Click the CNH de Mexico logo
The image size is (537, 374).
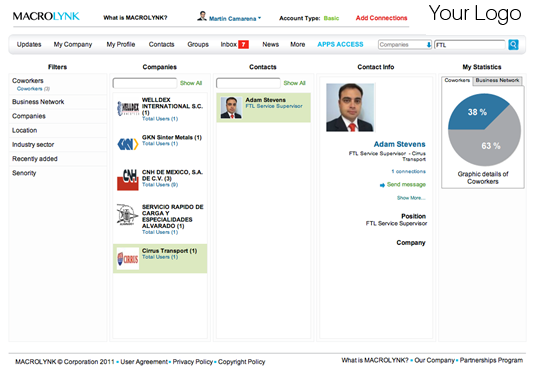coord(128,179)
